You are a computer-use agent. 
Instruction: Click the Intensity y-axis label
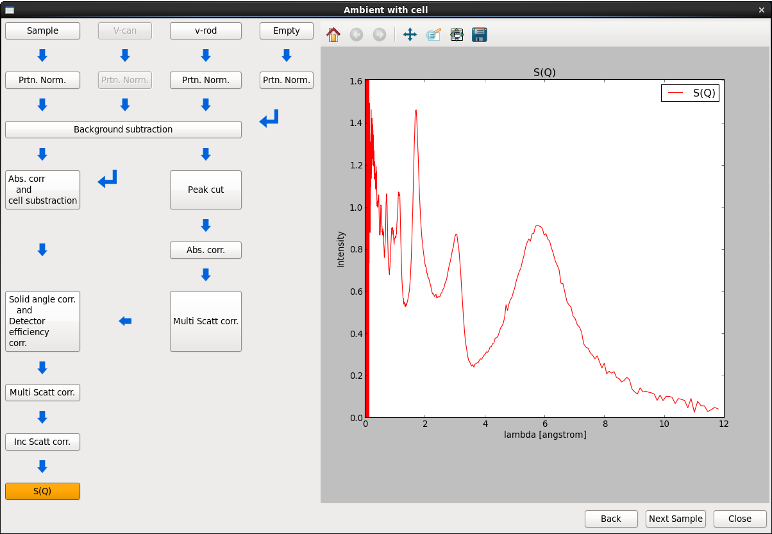341,250
